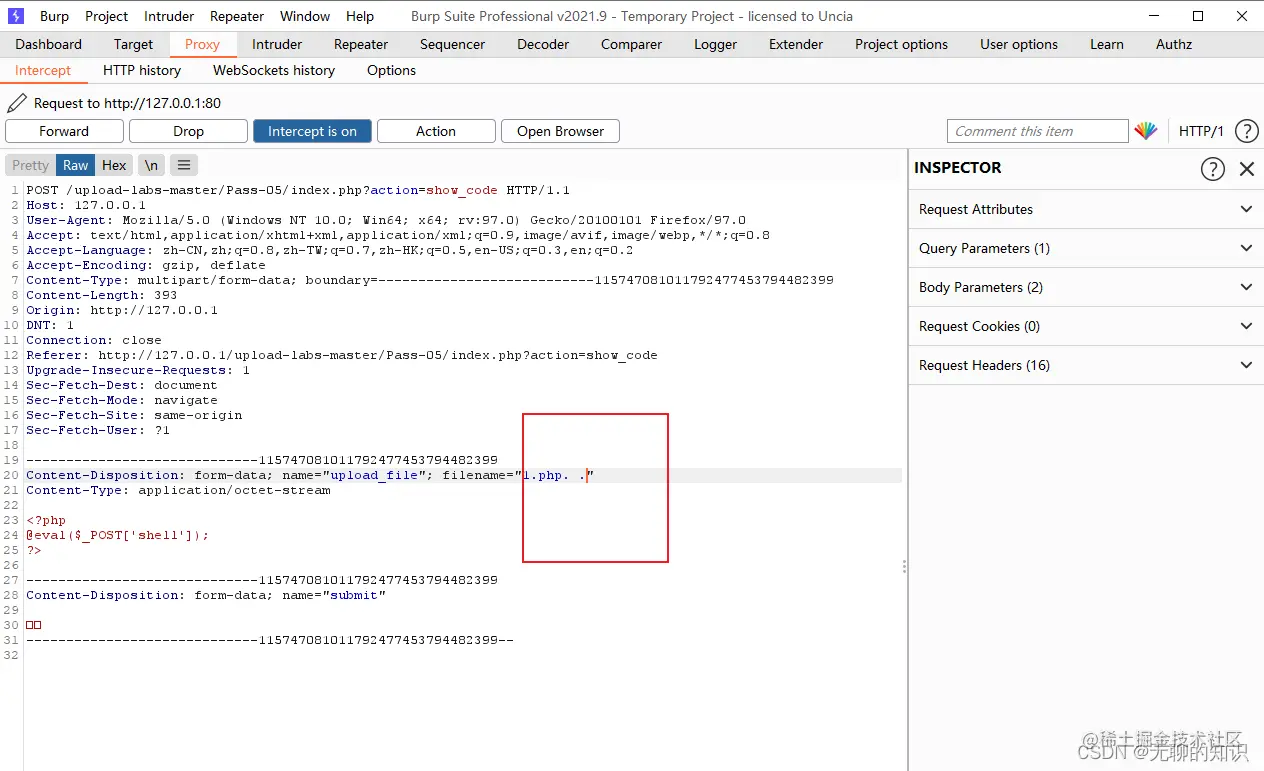
Task: Select the Intercept sub-tab
Action: pyautogui.click(x=43, y=70)
